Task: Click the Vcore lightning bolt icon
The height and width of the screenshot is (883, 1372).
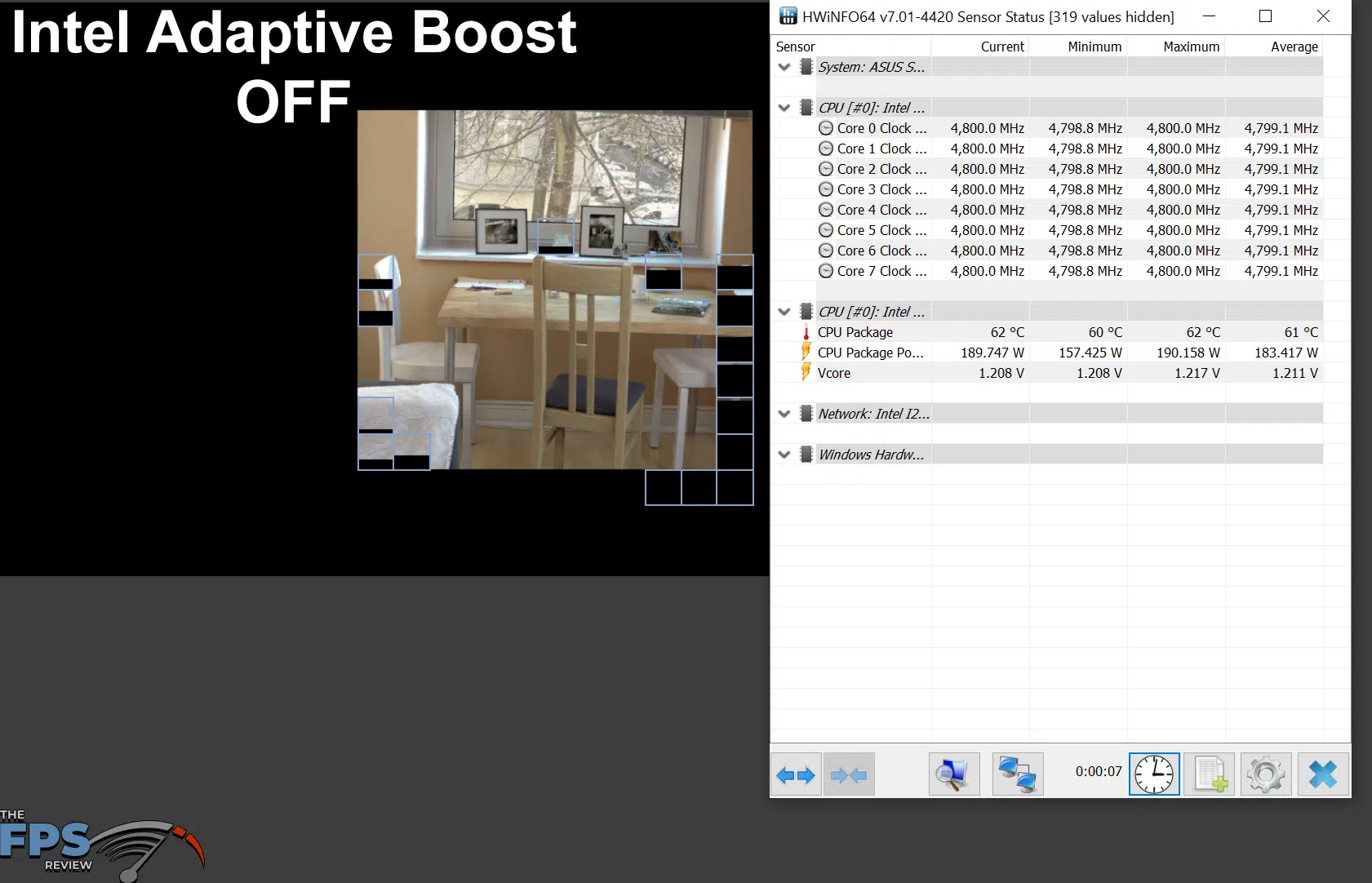Action: [805, 373]
